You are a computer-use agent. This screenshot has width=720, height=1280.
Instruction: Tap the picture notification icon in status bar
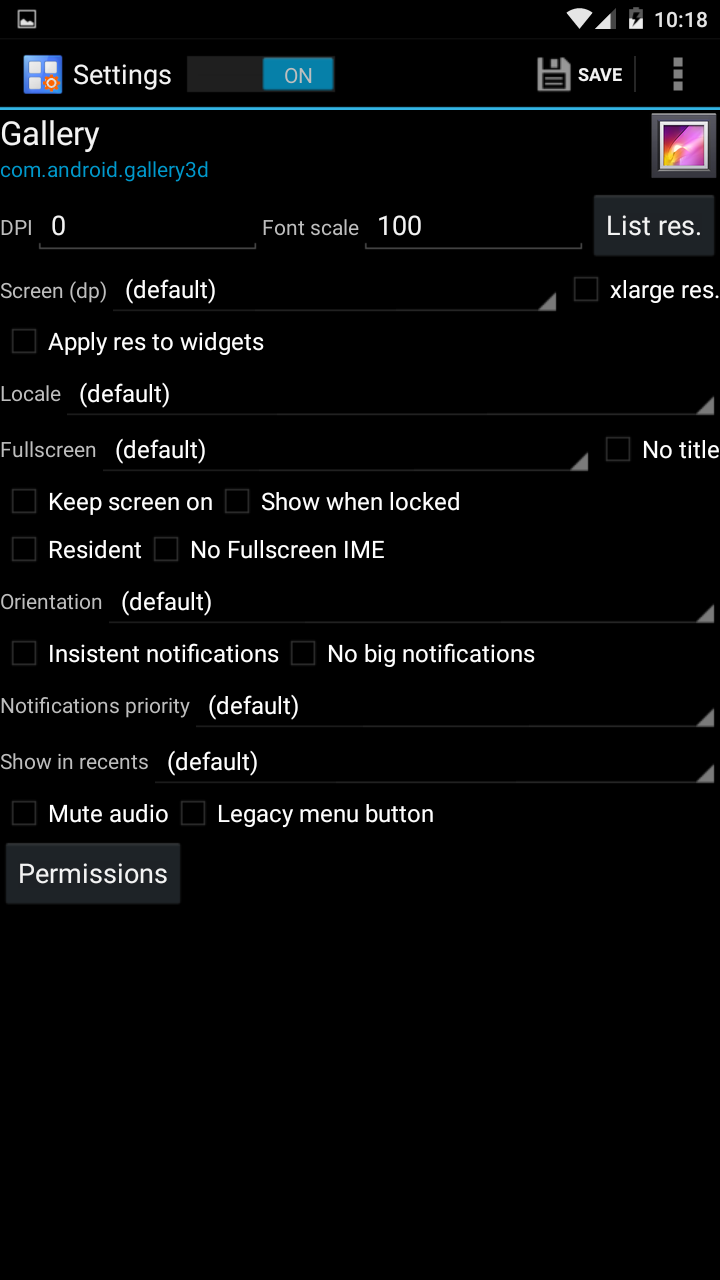(x=27, y=19)
